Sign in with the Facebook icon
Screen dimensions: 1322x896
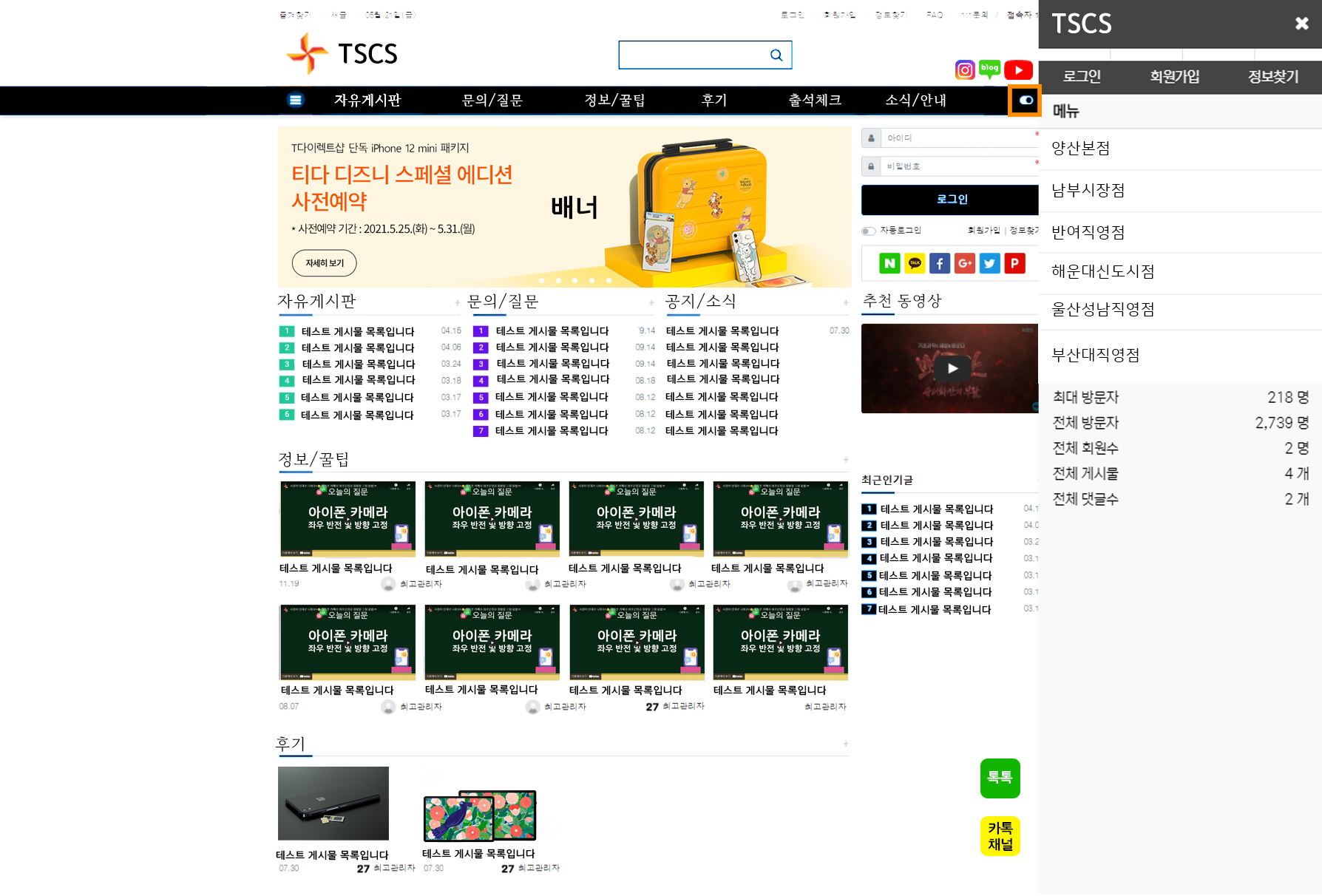(939, 263)
